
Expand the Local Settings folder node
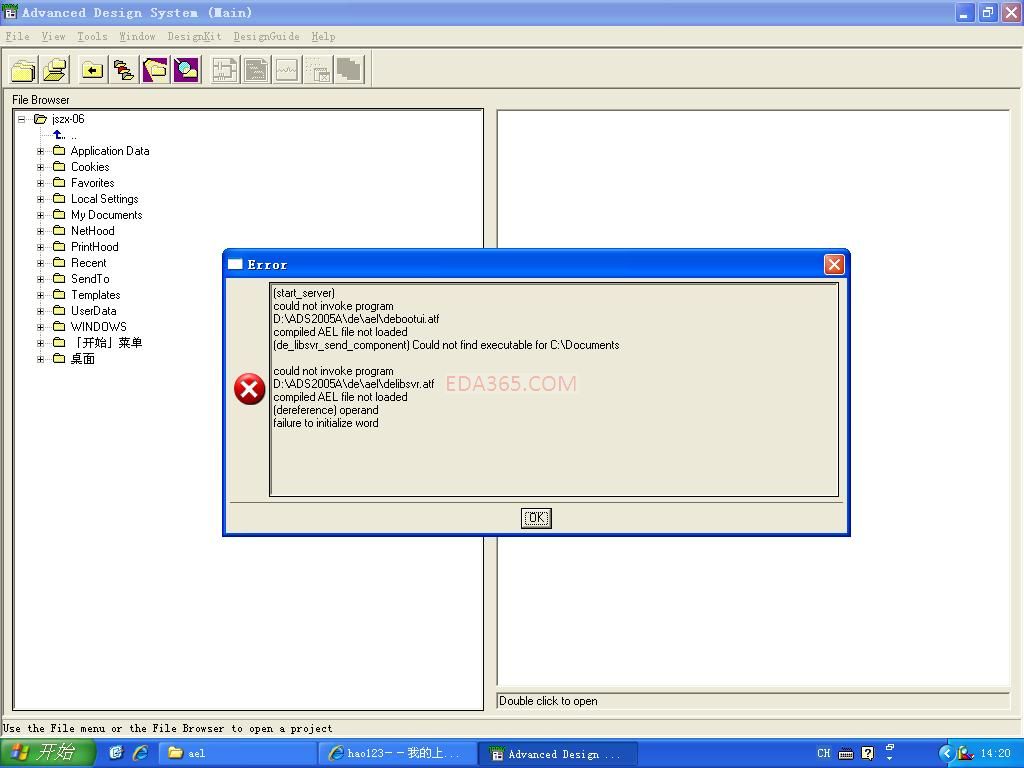coord(40,199)
